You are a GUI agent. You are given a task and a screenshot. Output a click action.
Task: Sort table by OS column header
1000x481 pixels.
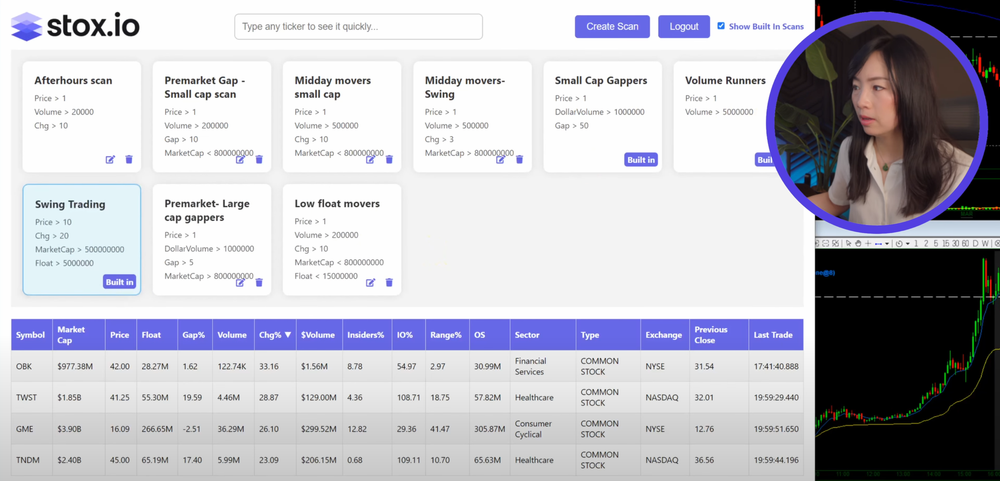(490, 335)
